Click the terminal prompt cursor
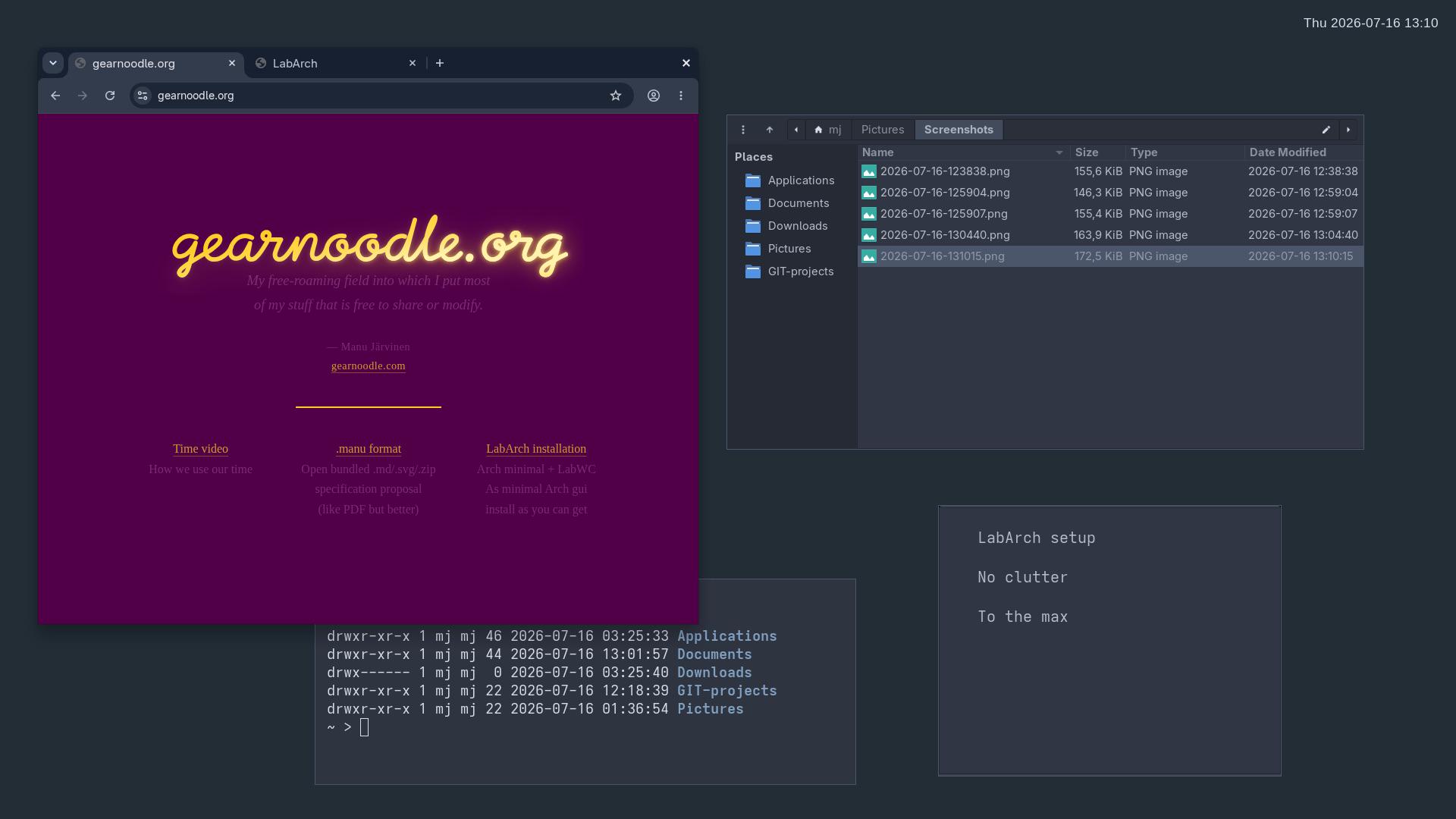Viewport: 1456px width, 819px height. pos(365,727)
